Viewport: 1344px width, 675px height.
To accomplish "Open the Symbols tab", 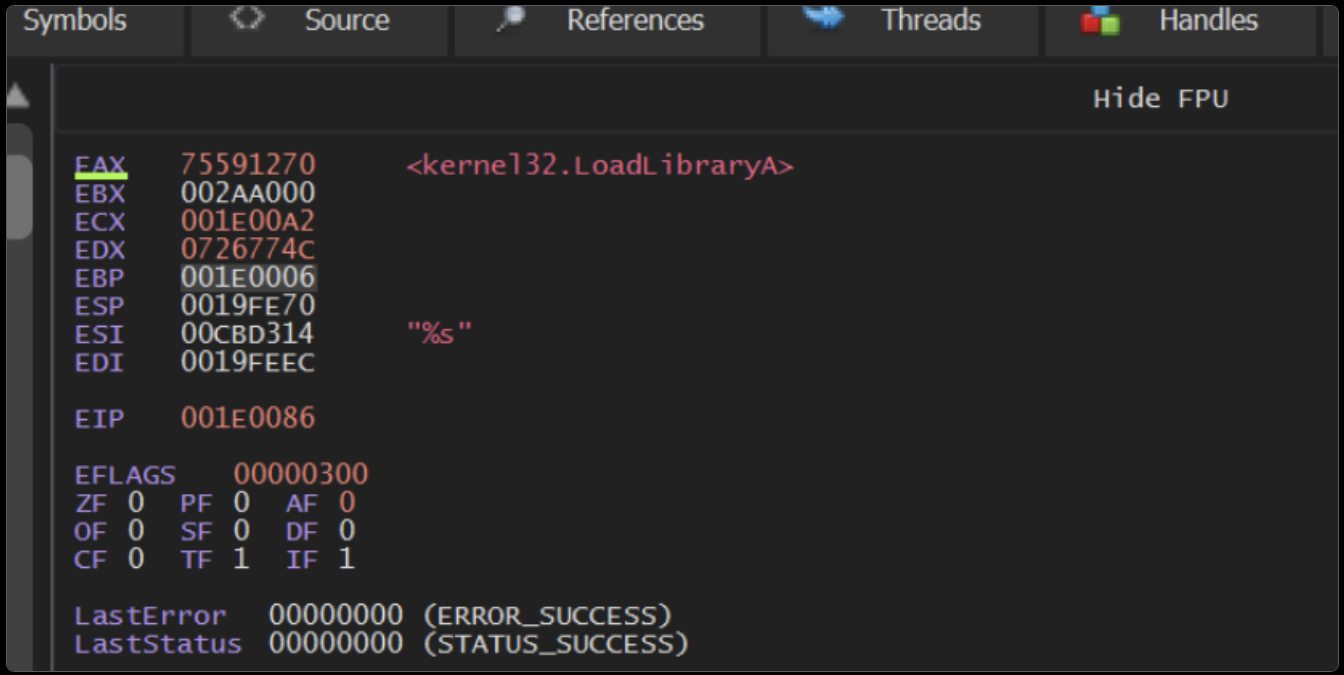I will (x=76, y=21).
